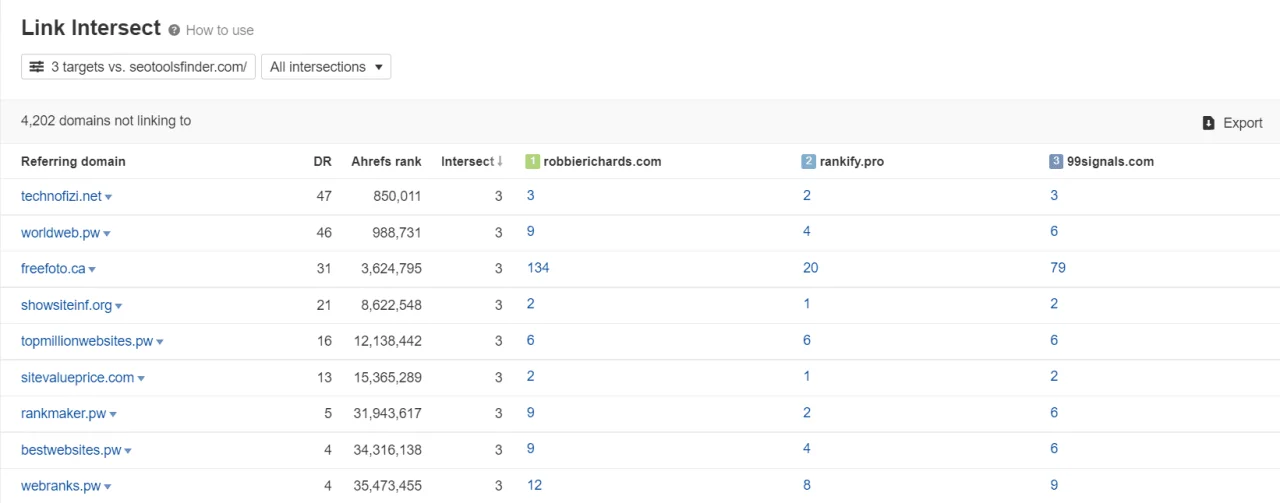The height and width of the screenshot is (503, 1280).
Task: Expand the sitevalueprice.com domain arrow
Action: (x=141, y=378)
